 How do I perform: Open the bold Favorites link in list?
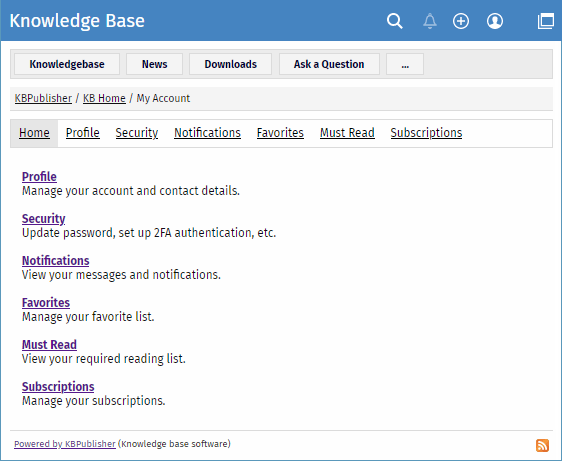coord(46,303)
